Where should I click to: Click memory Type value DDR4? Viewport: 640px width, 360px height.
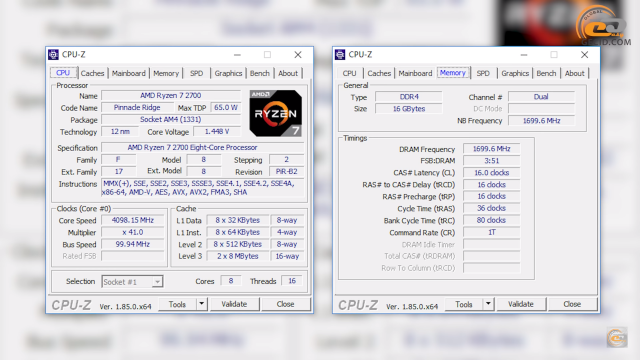pos(409,97)
